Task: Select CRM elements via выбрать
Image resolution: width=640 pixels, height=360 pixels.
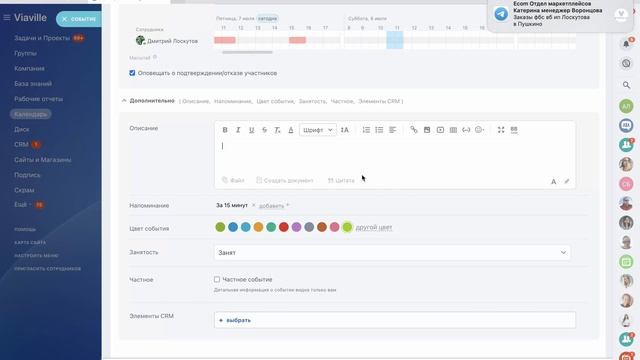Action: point(235,320)
